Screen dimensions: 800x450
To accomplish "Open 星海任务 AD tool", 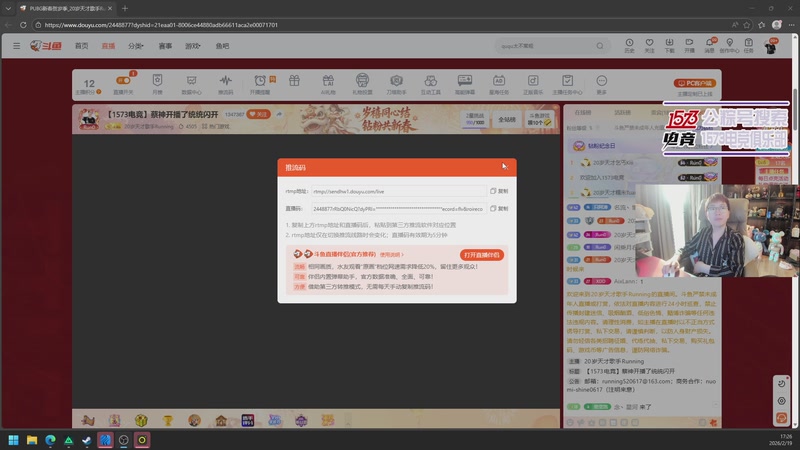I will [499, 84].
